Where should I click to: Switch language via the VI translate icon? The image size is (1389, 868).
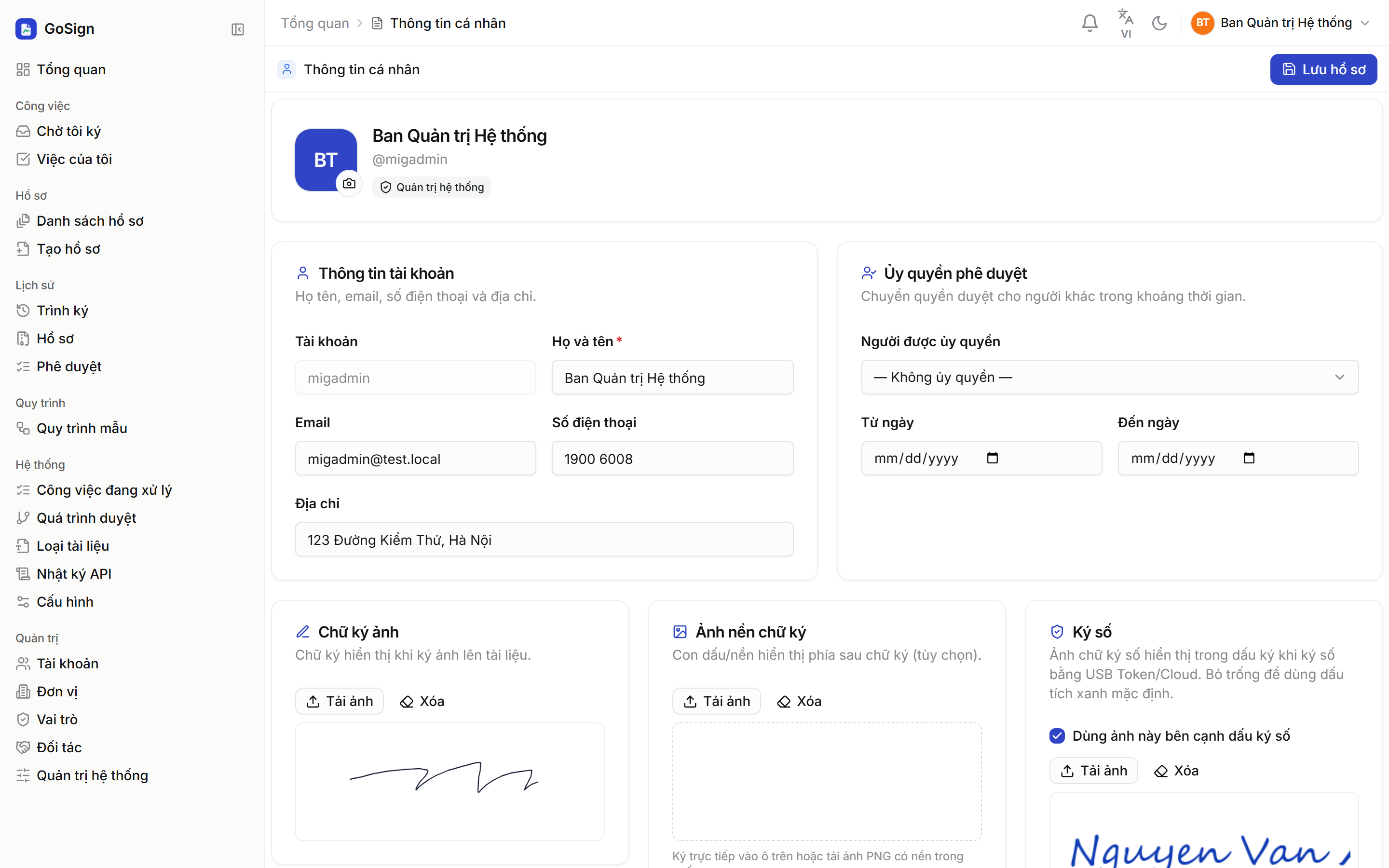[x=1126, y=23]
